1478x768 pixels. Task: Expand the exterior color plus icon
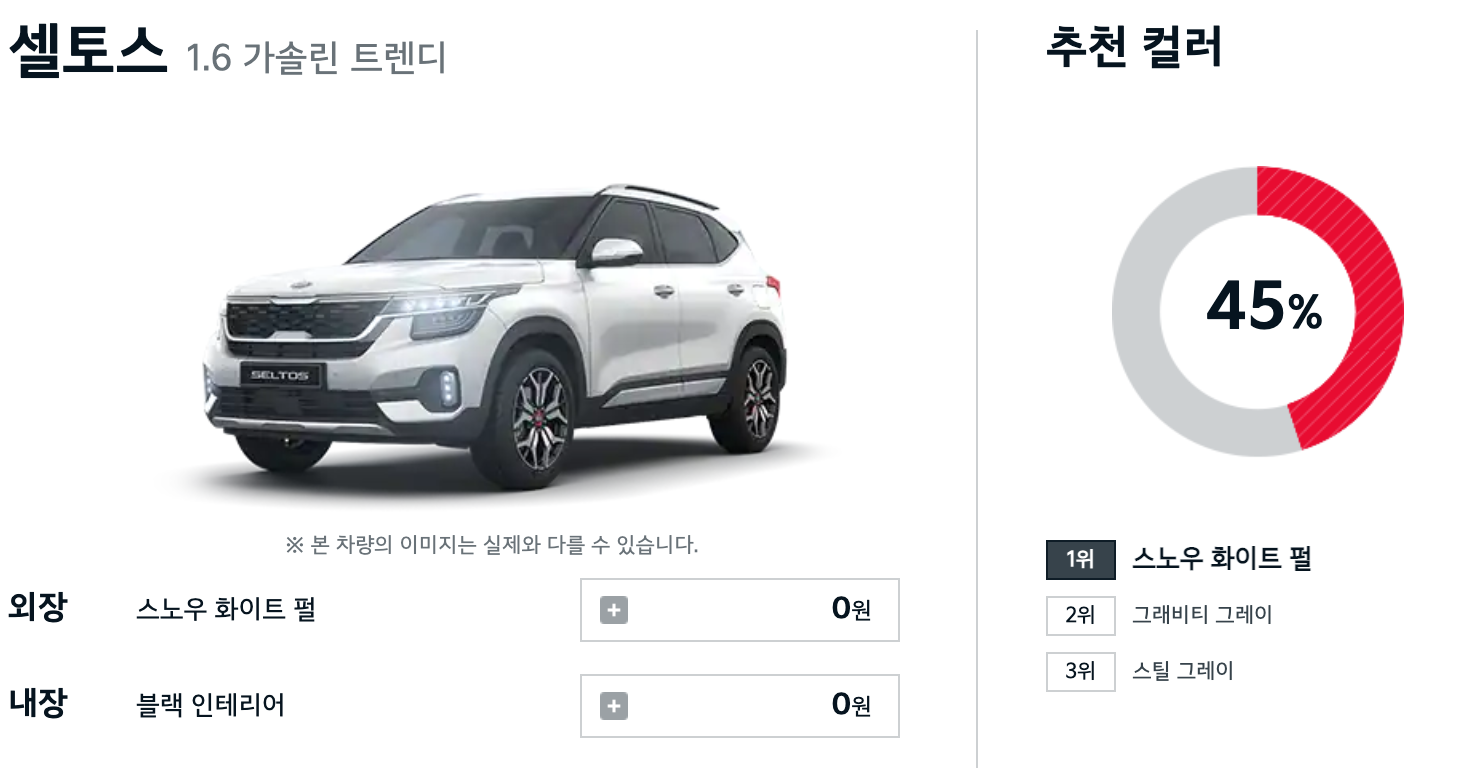tap(614, 609)
